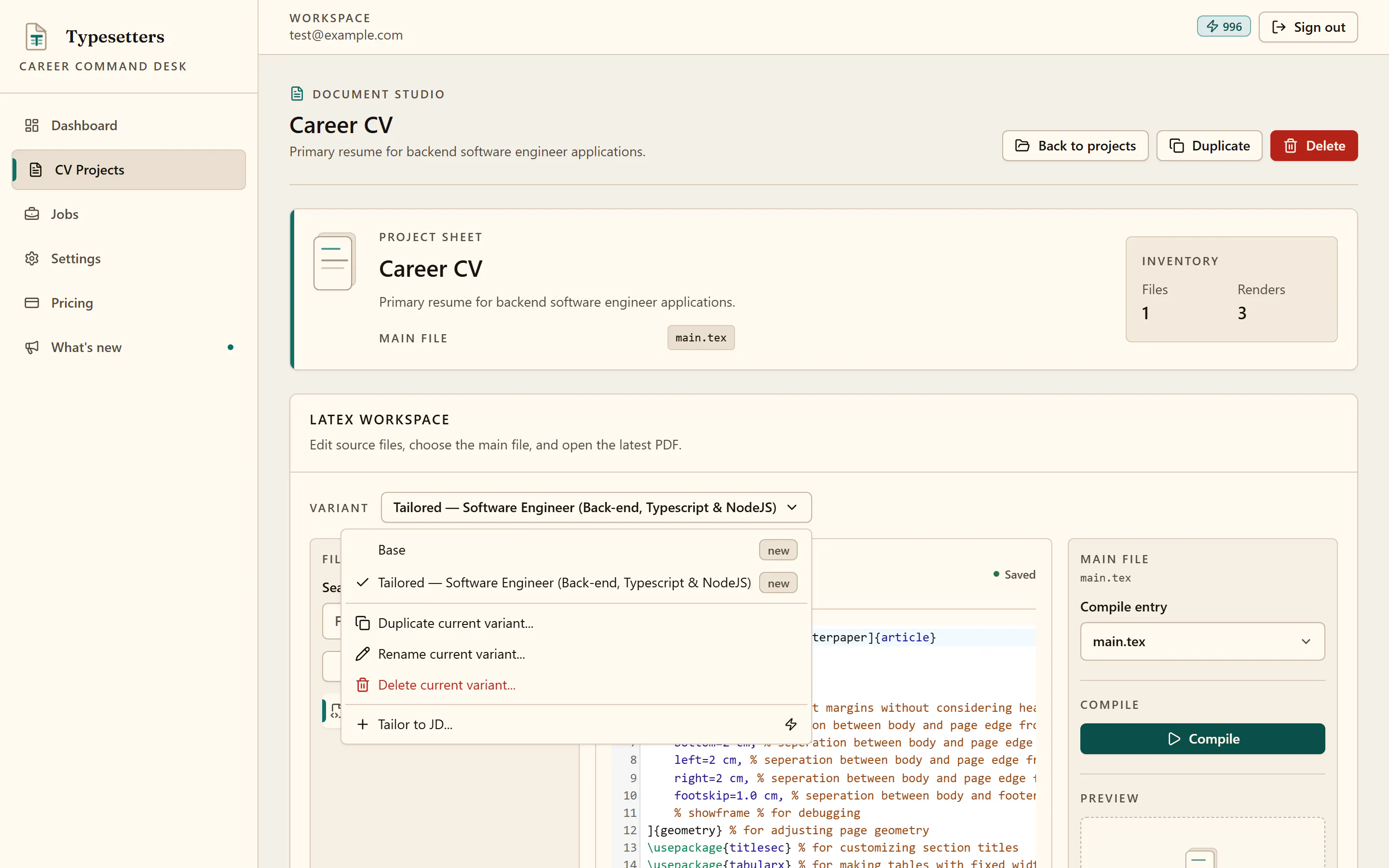1389x868 pixels.
Task: Click the new badge on Base variant
Action: (778, 550)
